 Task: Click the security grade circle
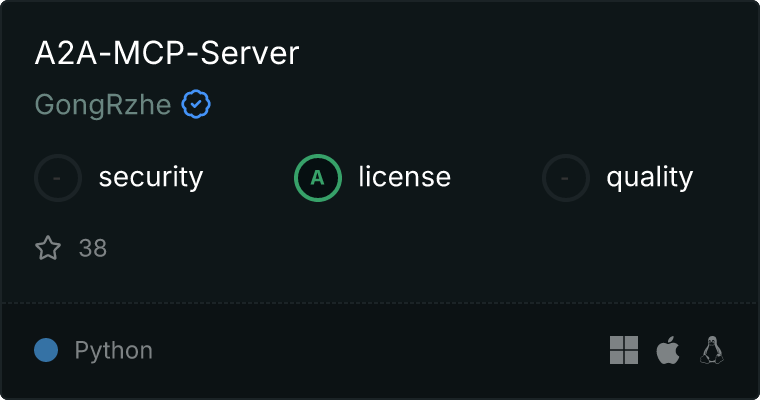(58, 178)
